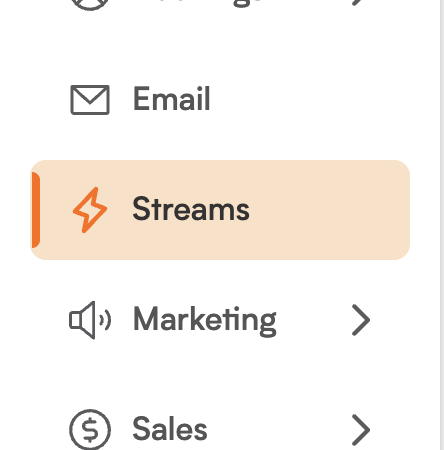Viewport: 444px width, 450px height.
Task: Click gap between Marketing label and its chevron
Action: 314,320
